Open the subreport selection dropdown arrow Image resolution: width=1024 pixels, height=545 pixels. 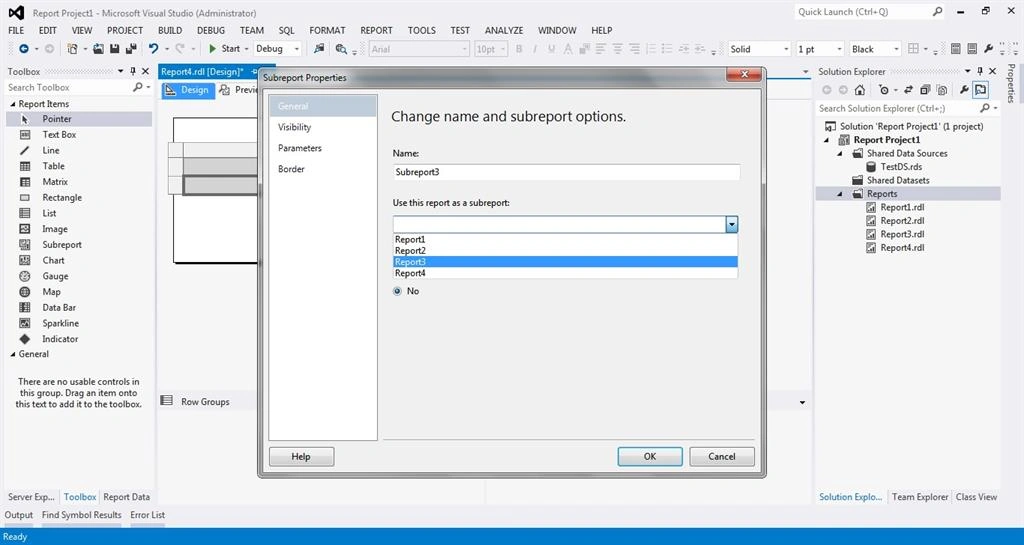pyautogui.click(x=731, y=225)
